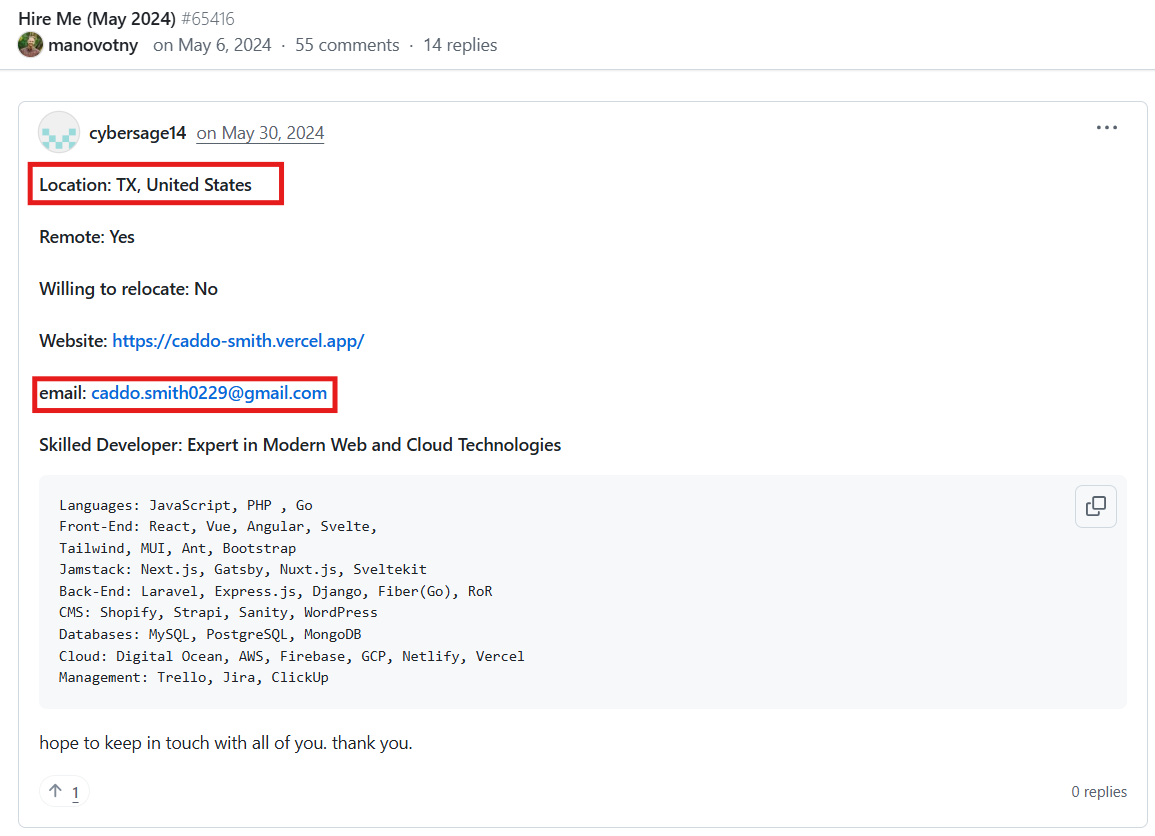Visit the caddo-smith.vercel.app website link

238,341
